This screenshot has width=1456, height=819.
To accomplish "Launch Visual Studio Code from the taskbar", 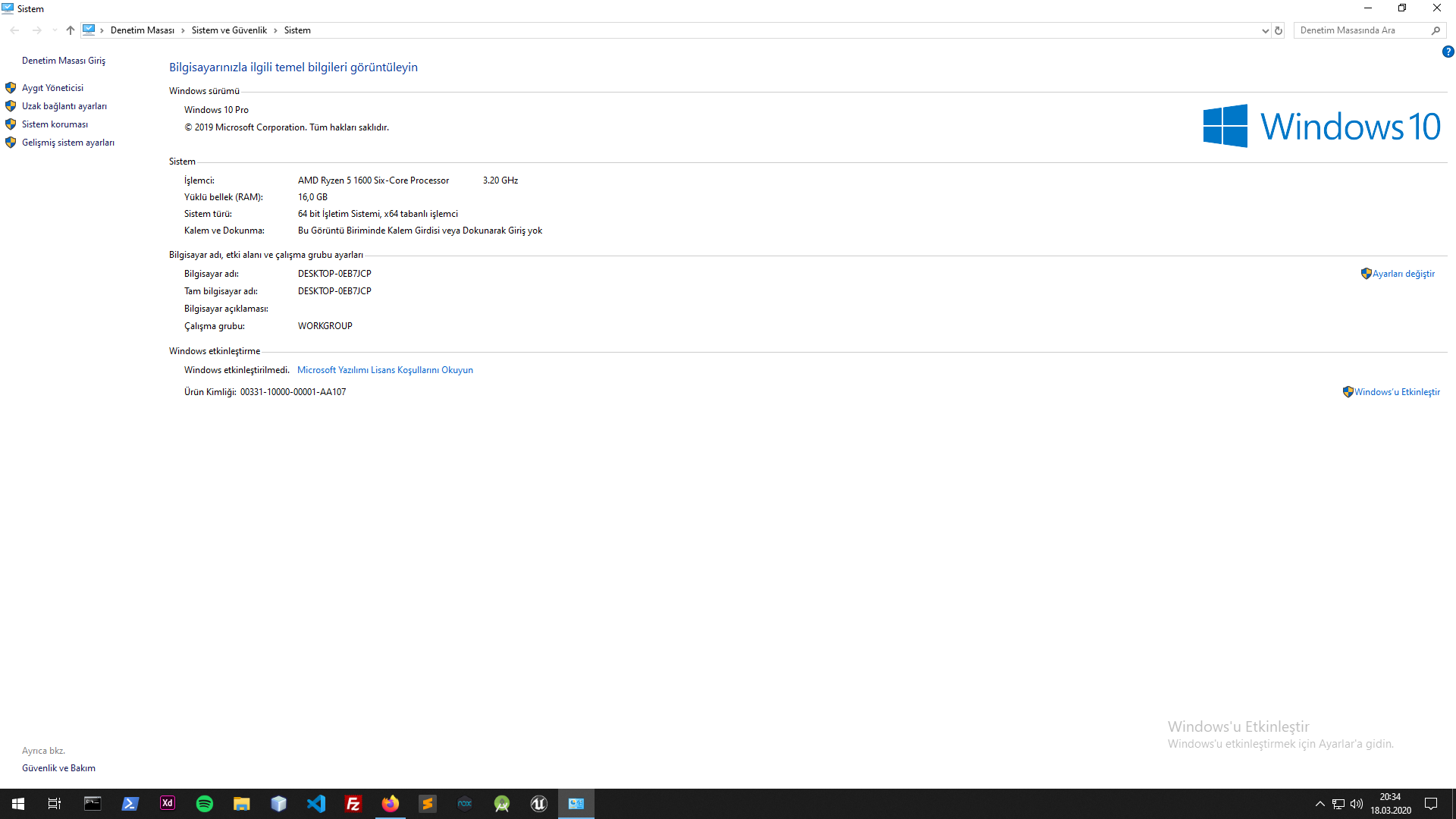I will (x=315, y=804).
